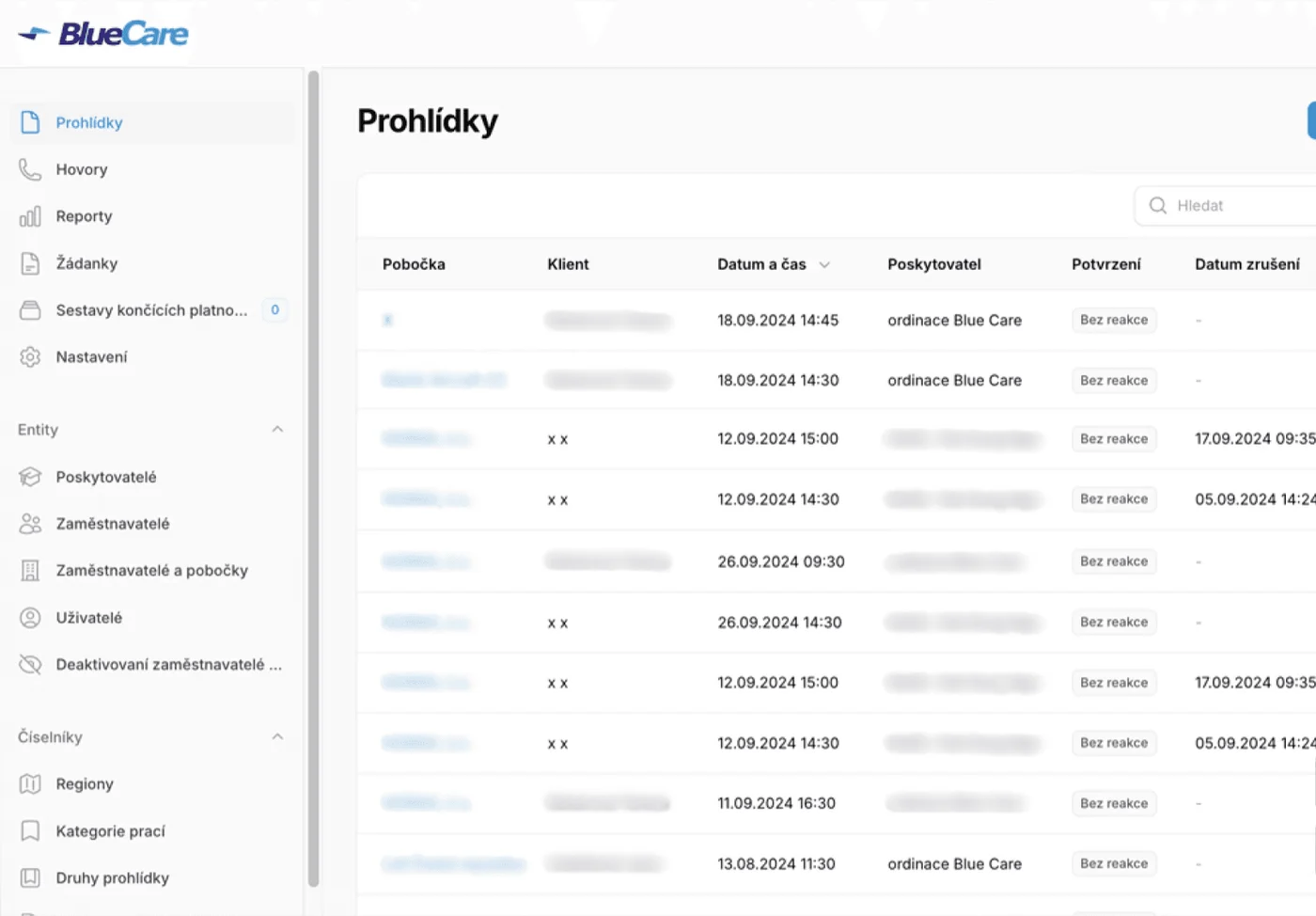Viewport: 1316px width, 916px height.
Task: Collapse the Číselníky section
Action: [x=277, y=736]
